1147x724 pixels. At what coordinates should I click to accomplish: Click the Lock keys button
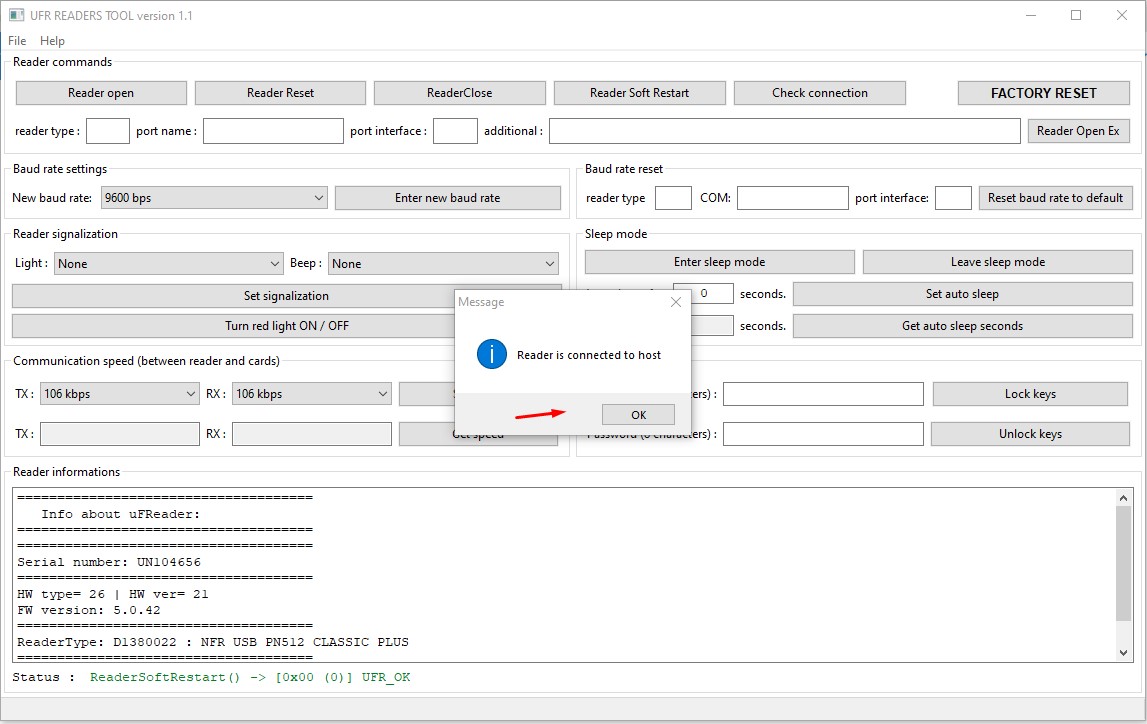[x=1030, y=393]
